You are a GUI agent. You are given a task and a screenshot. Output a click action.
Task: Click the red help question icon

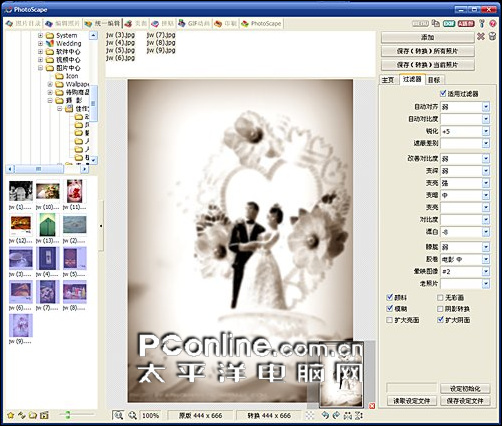(493, 23)
